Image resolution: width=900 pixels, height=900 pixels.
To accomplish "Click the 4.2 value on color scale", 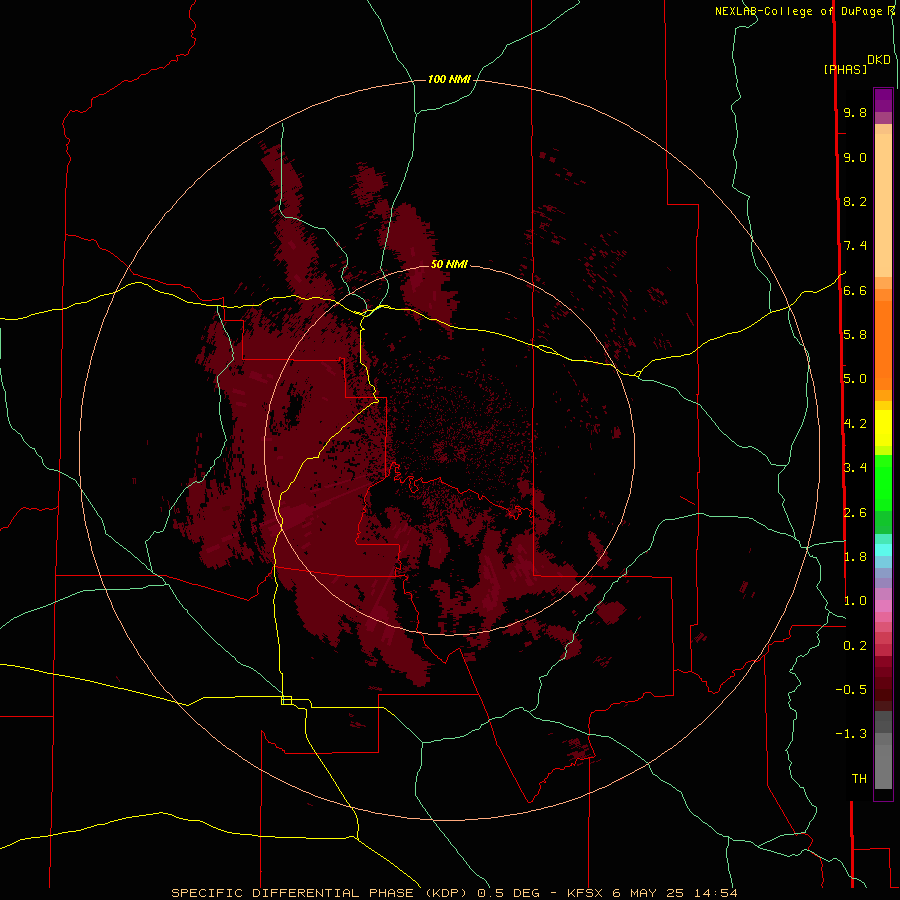I will pos(855,424).
